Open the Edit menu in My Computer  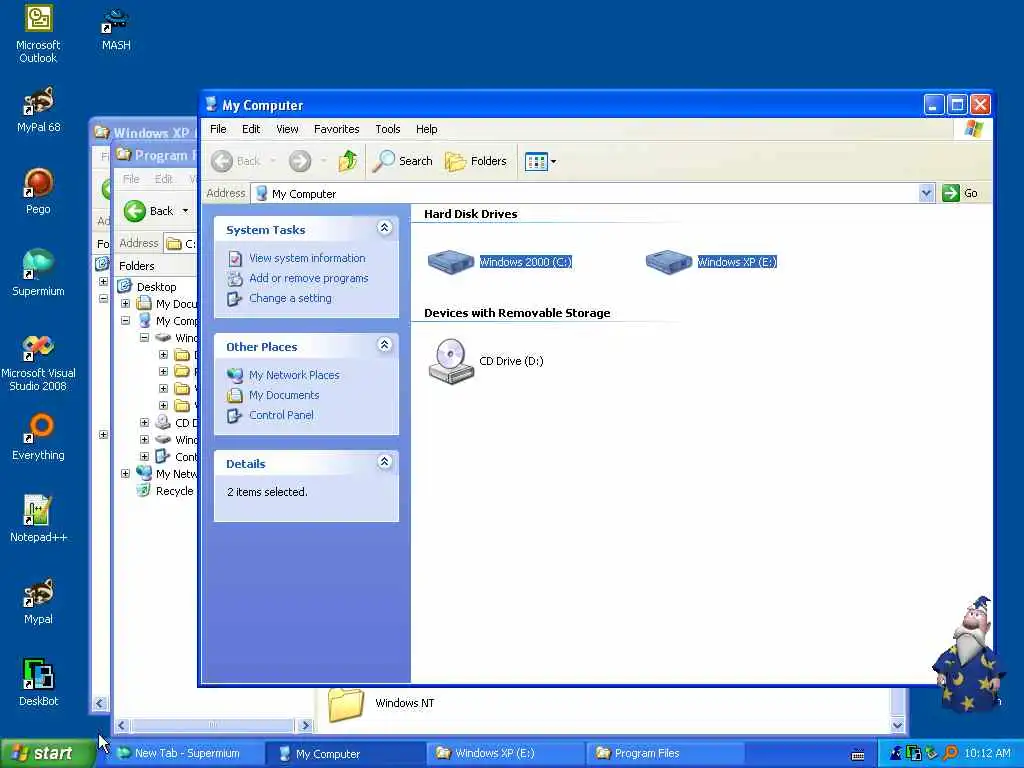(251, 129)
